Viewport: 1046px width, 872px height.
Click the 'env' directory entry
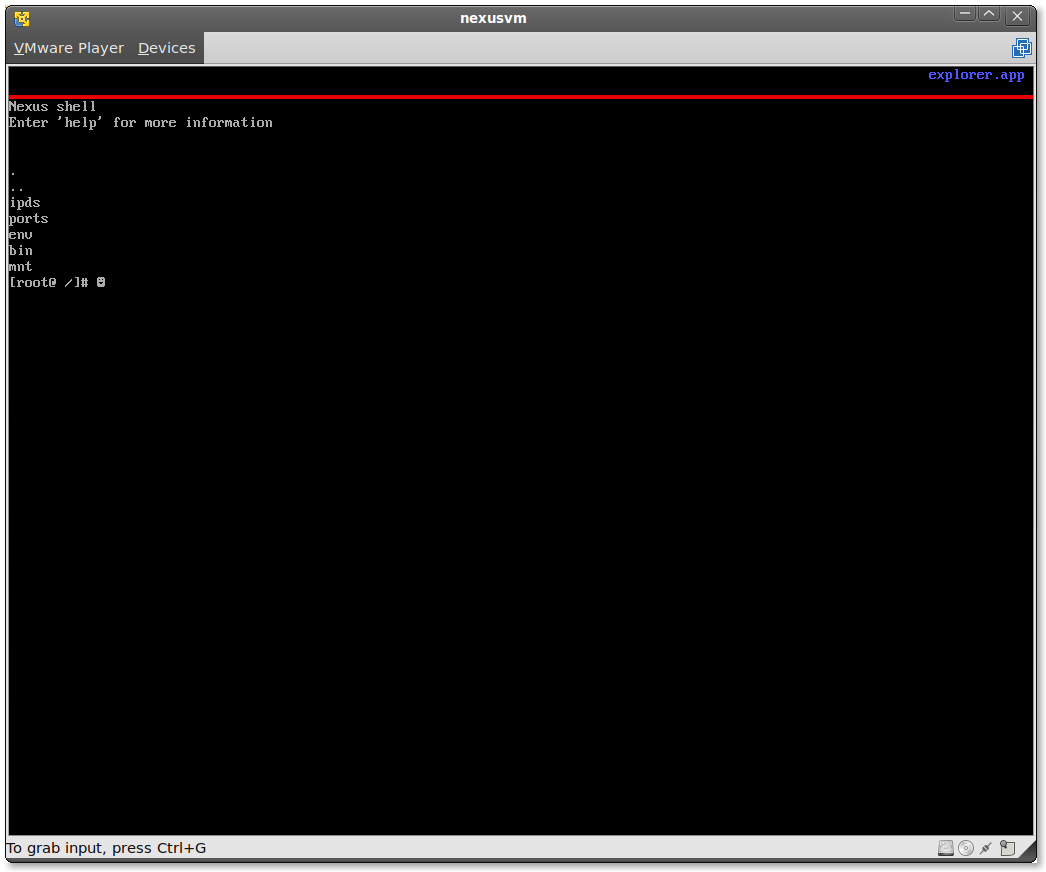[21, 235]
